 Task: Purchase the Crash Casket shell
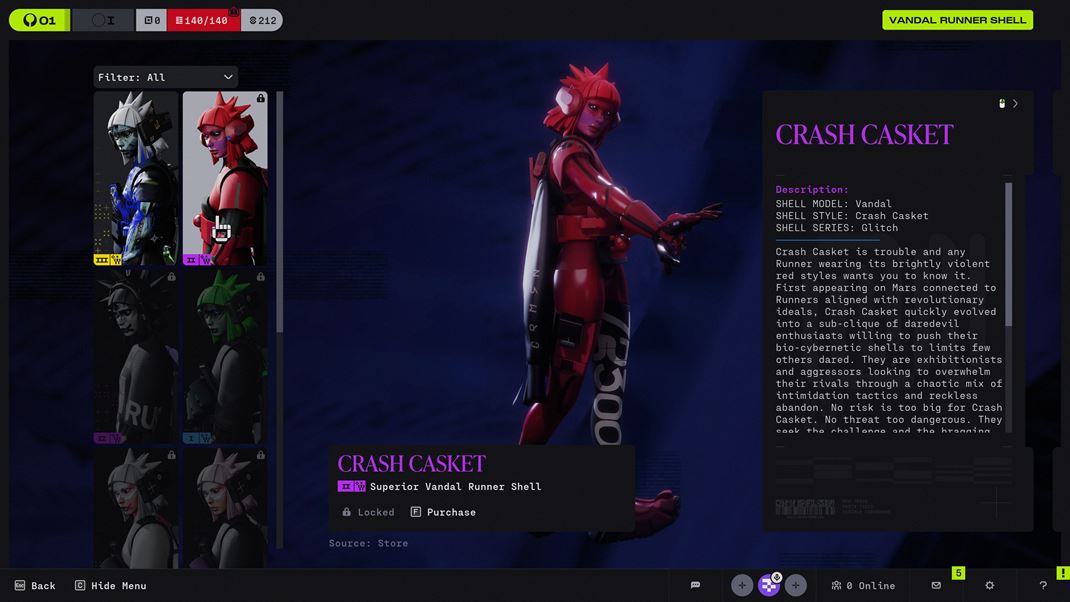[443, 512]
